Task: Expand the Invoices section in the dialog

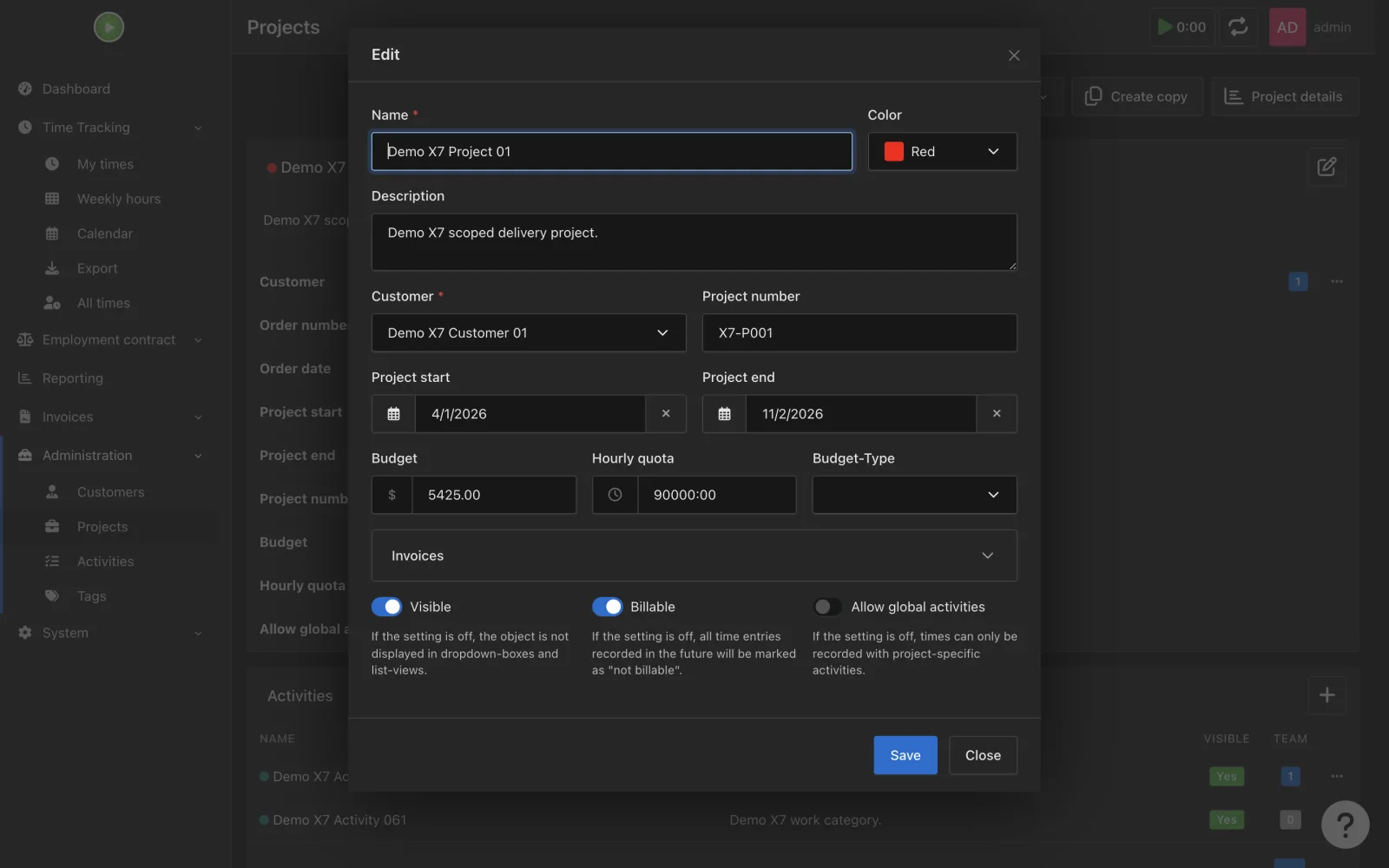Action: point(694,556)
